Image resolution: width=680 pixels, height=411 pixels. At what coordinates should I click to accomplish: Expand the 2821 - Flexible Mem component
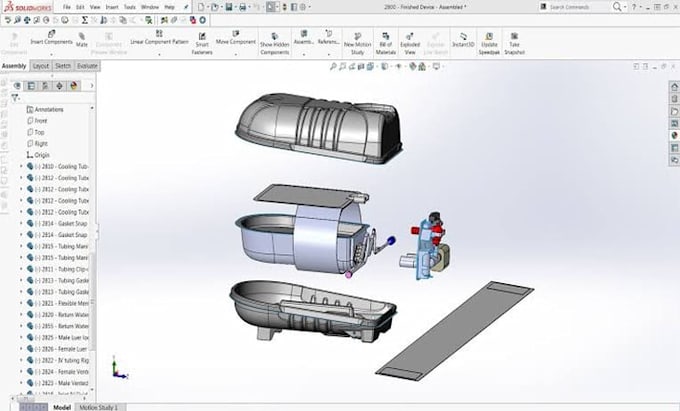[21, 303]
